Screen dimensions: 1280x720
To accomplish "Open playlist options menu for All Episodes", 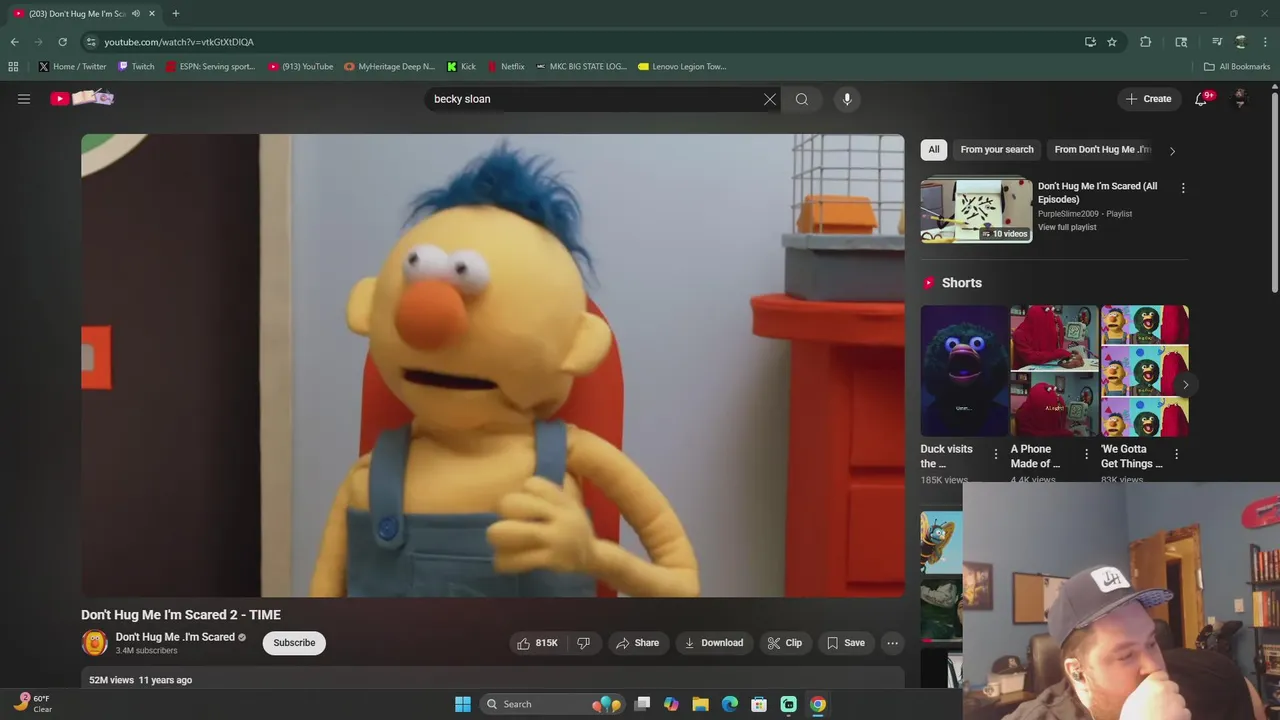I will click(x=1183, y=188).
